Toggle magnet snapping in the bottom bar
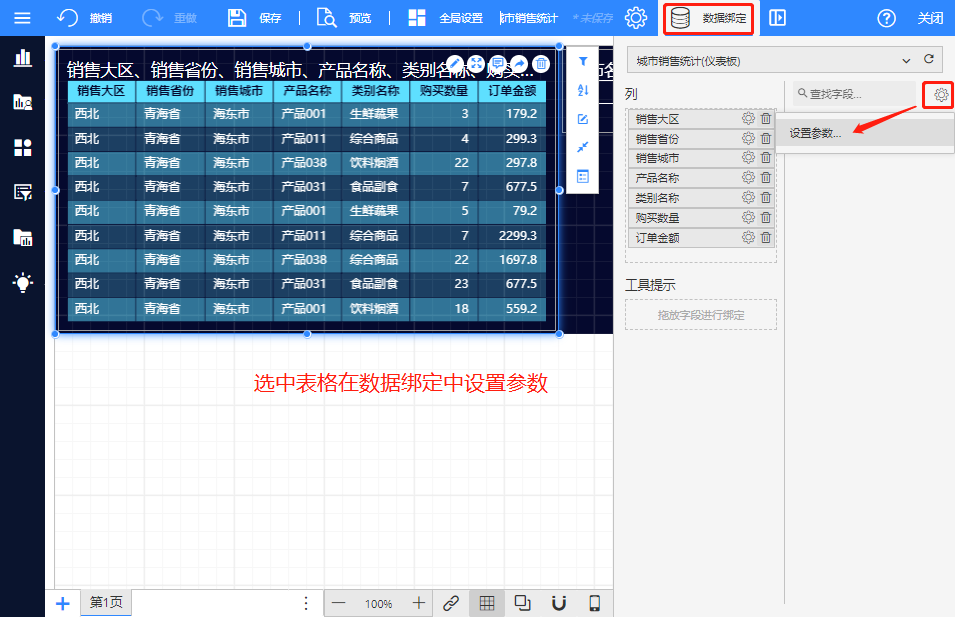This screenshot has height=617, width=955. point(559,603)
